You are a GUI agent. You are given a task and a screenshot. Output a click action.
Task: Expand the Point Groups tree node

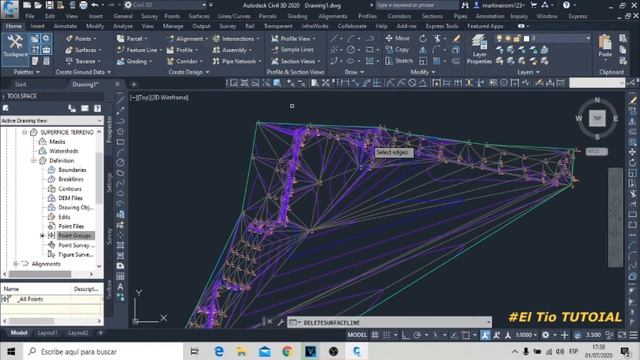click(42, 236)
